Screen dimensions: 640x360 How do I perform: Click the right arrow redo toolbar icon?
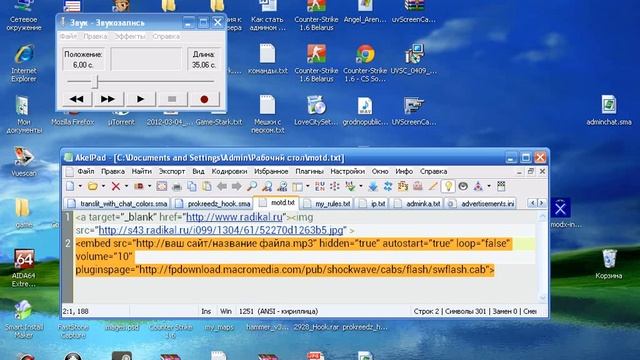(x=237, y=187)
